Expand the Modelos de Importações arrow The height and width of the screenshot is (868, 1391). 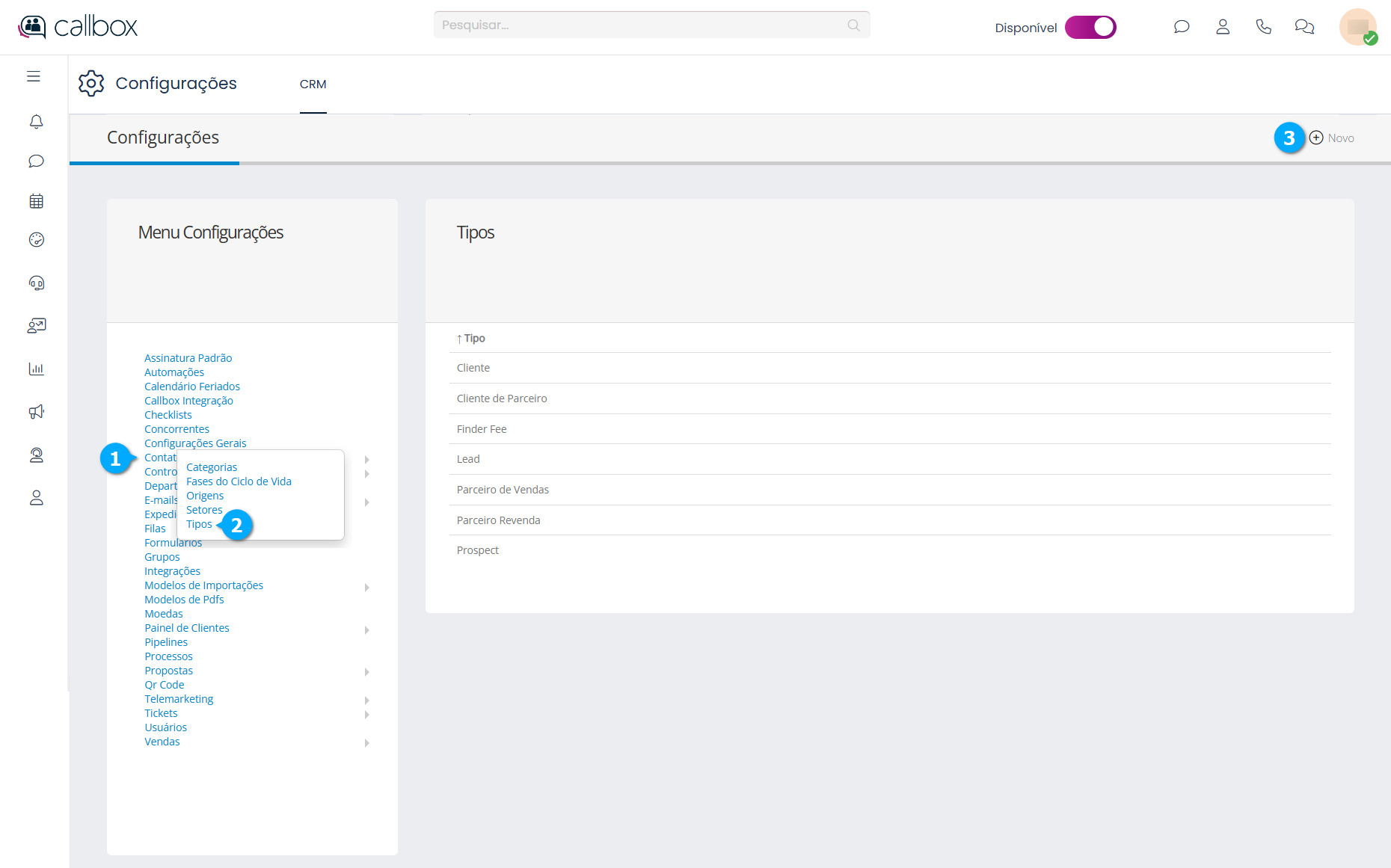tap(367, 587)
